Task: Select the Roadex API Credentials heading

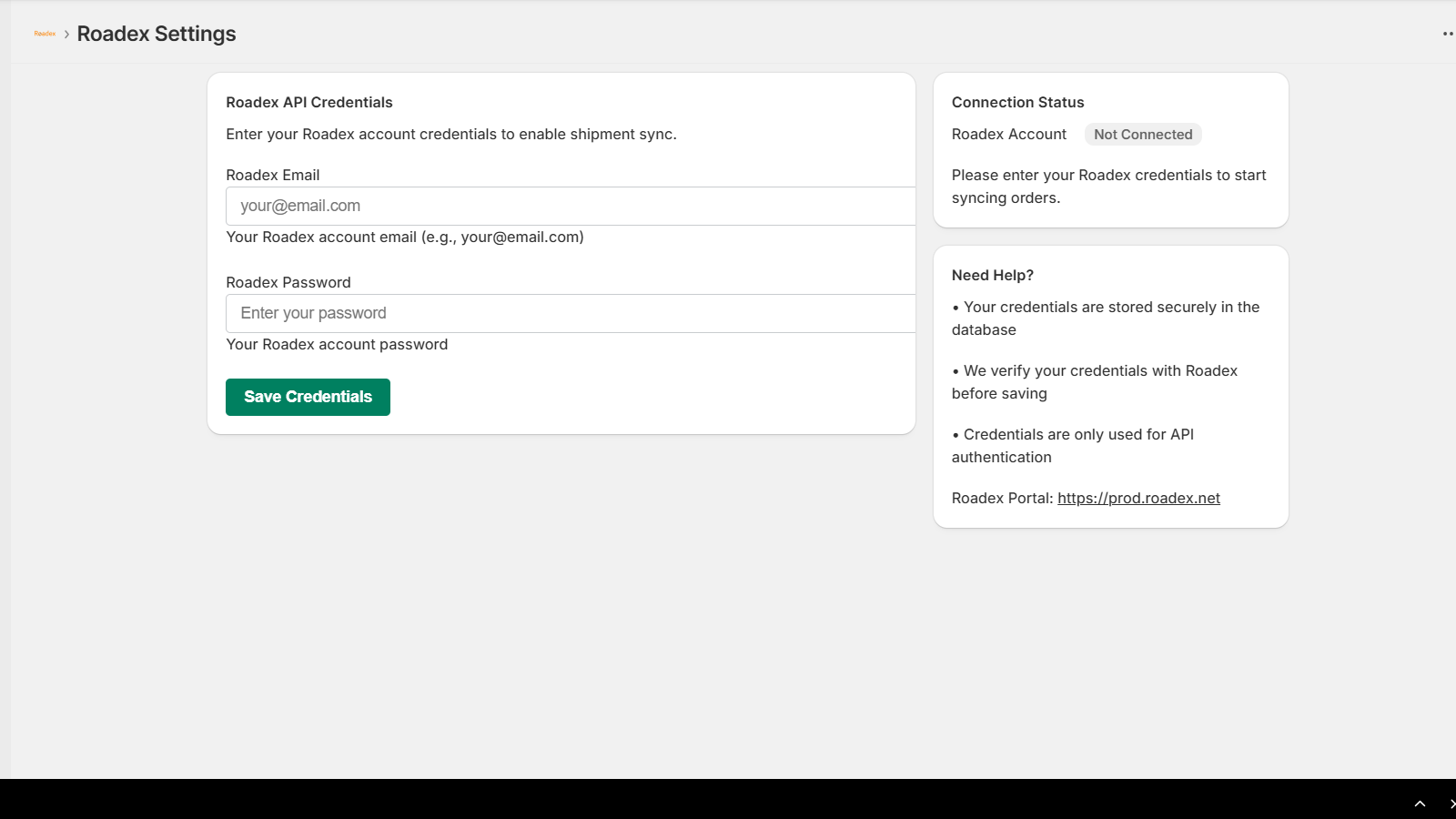Action: [309, 102]
